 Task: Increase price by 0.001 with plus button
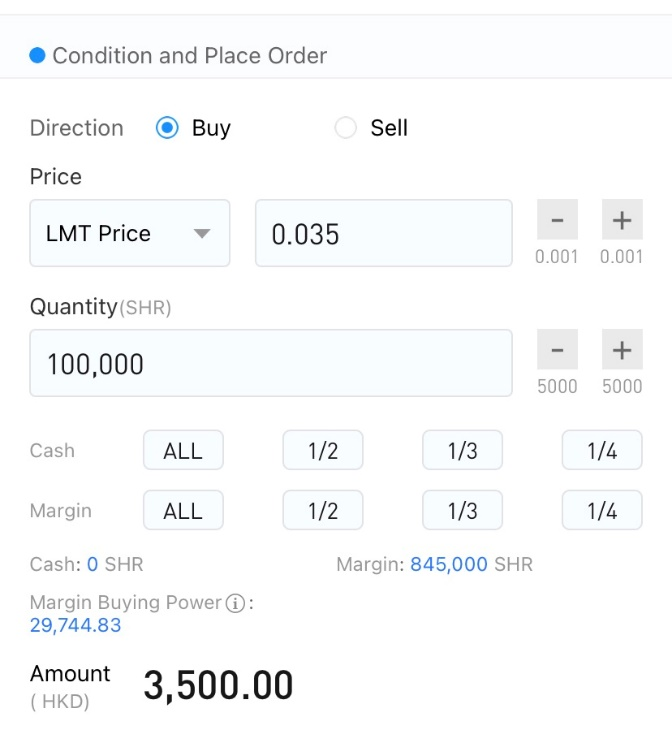tap(622, 219)
